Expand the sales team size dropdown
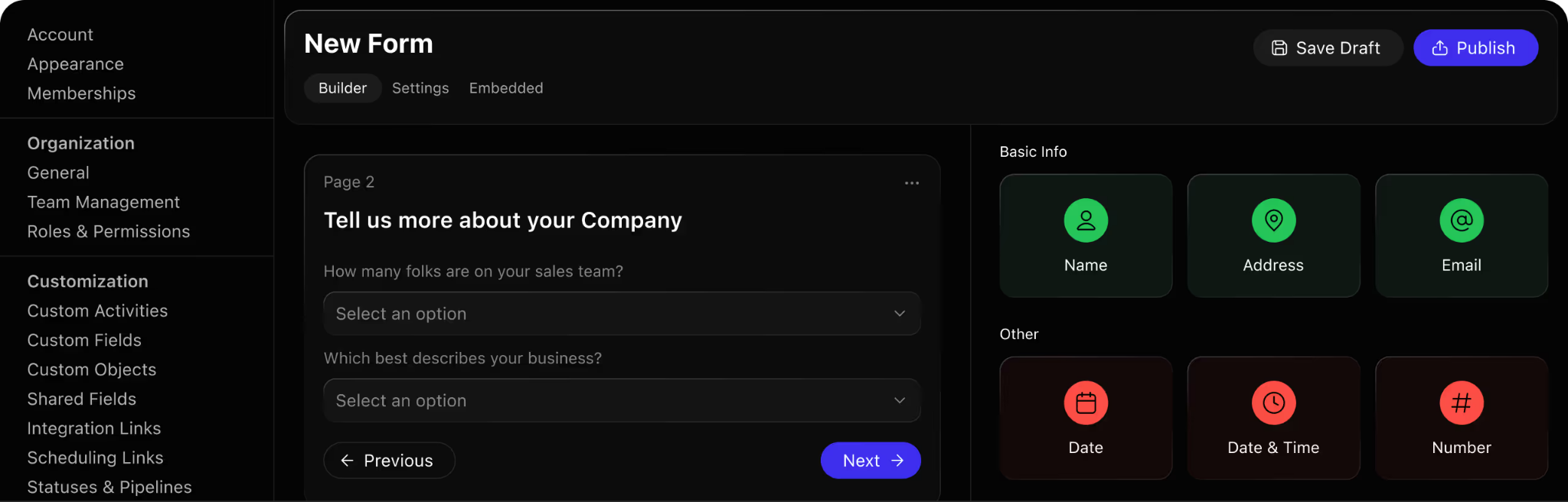Viewport: 1568px width, 502px height. (x=622, y=314)
